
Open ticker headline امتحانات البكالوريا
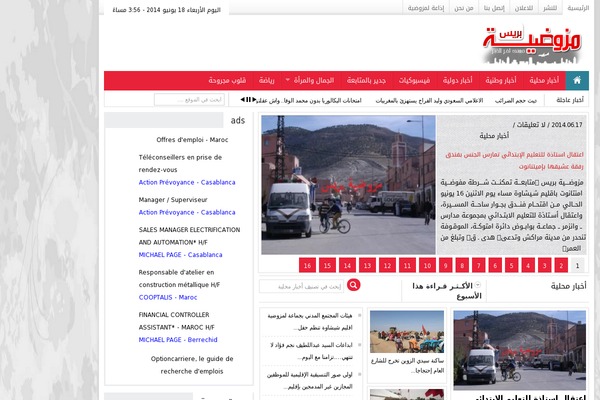tap(308, 101)
